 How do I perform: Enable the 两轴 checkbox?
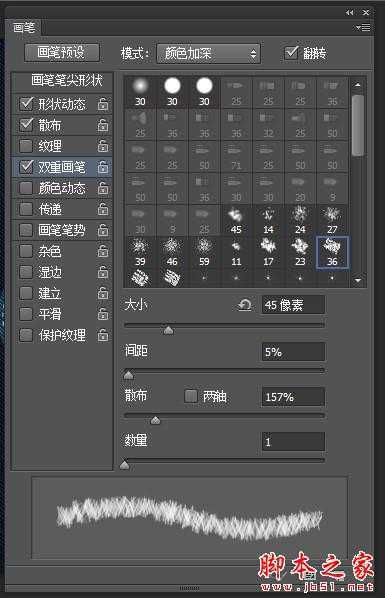pos(191,396)
